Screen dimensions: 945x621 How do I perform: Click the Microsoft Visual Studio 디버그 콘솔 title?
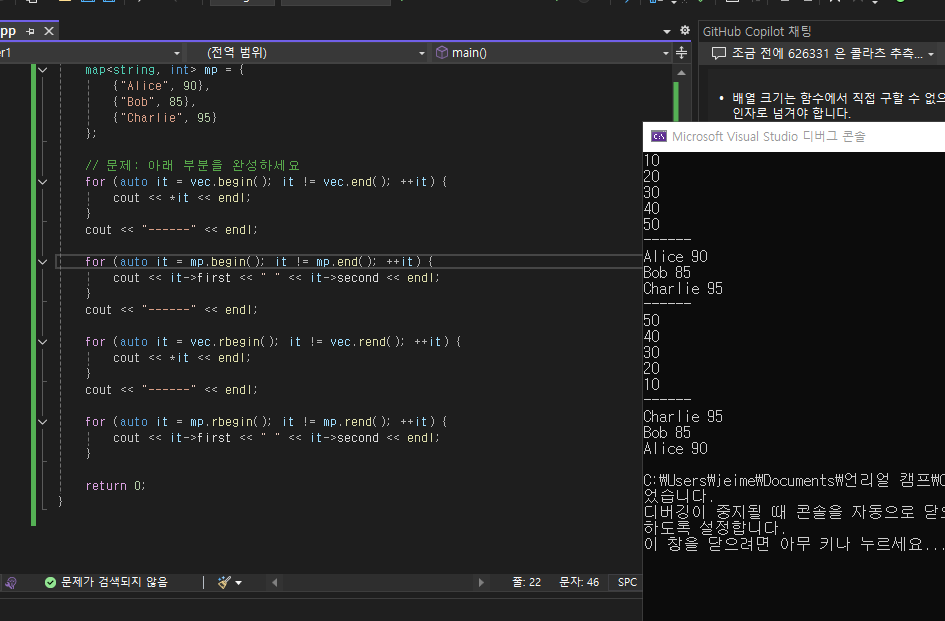pyautogui.click(x=768, y=136)
